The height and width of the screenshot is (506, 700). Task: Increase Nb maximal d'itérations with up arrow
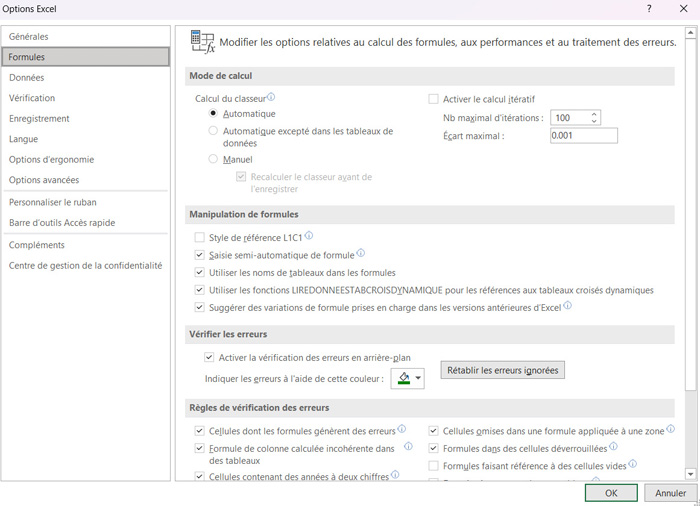[x=595, y=113]
